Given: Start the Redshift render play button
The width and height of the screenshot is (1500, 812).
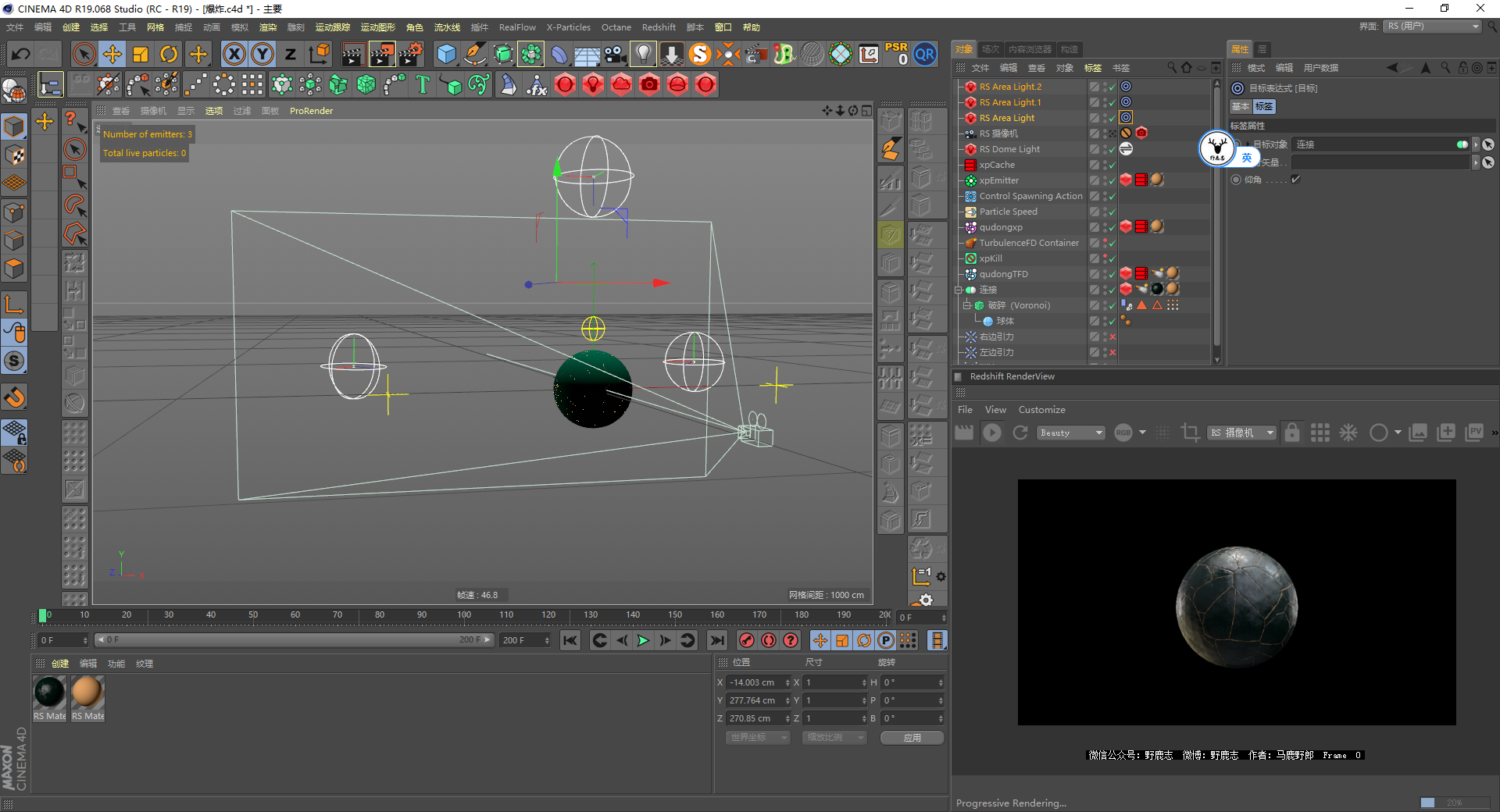Looking at the screenshot, I should [x=992, y=433].
